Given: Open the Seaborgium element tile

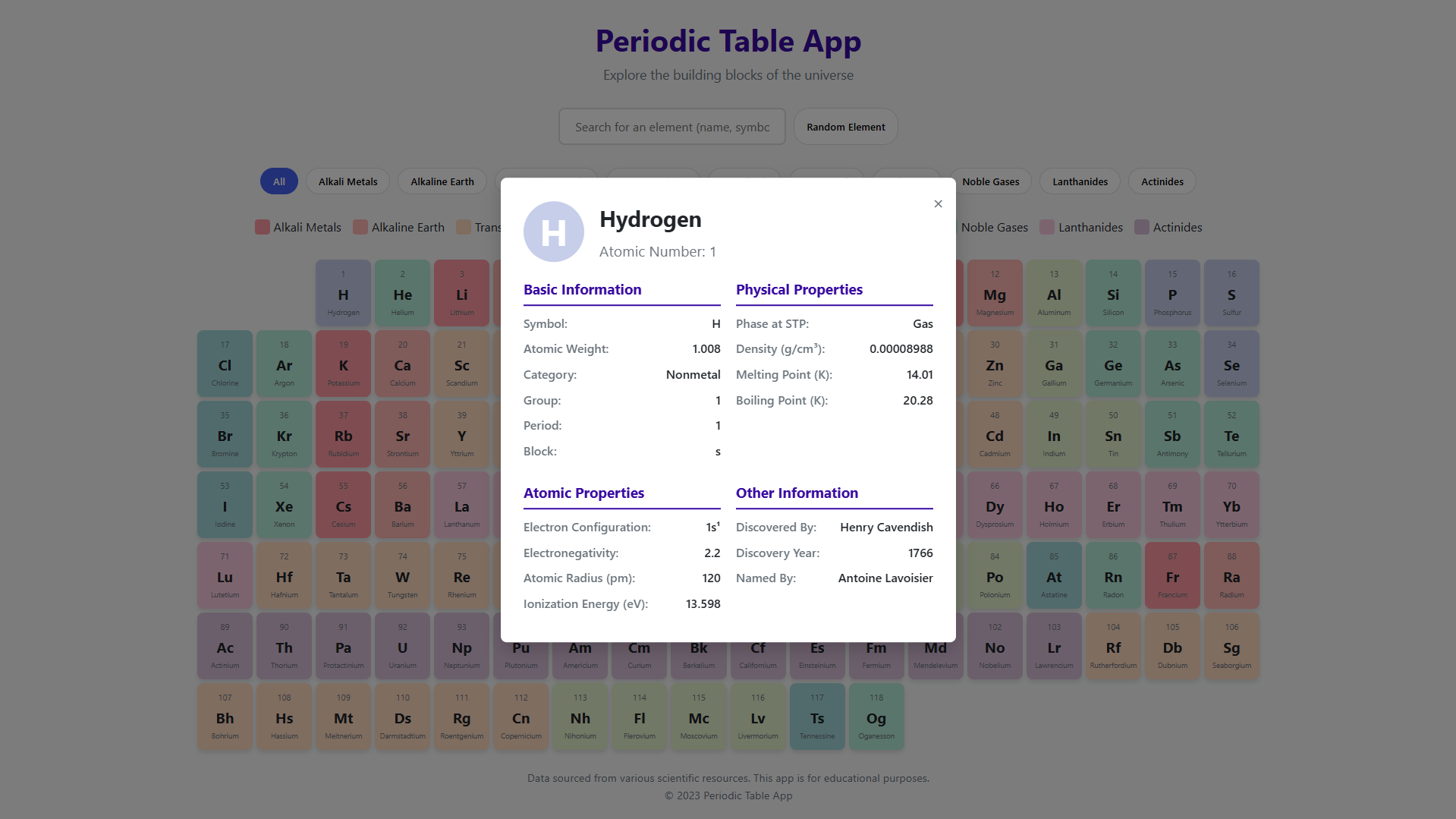Looking at the screenshot, I should point(1231,646).
